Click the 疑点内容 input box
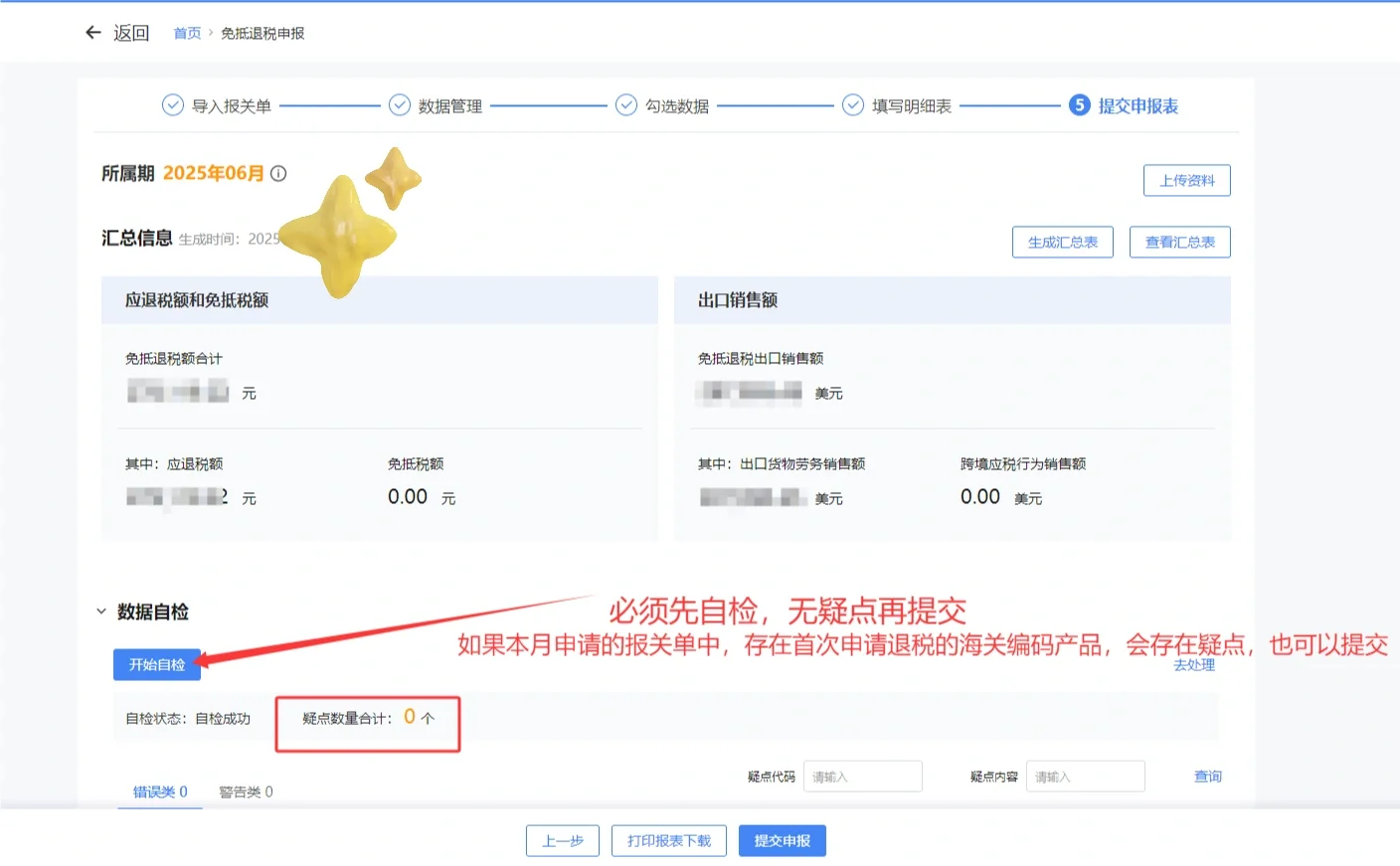 pos(1085,776)
